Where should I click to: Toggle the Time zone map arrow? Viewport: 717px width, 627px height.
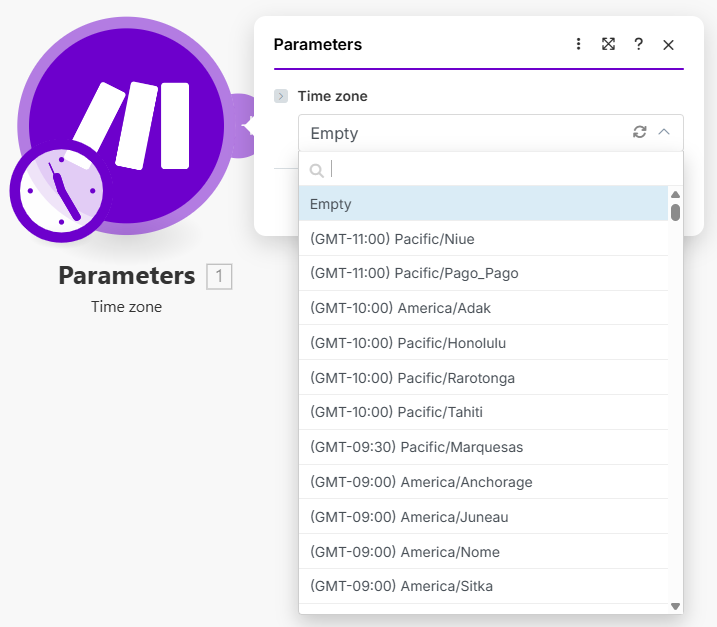[281, 97]
